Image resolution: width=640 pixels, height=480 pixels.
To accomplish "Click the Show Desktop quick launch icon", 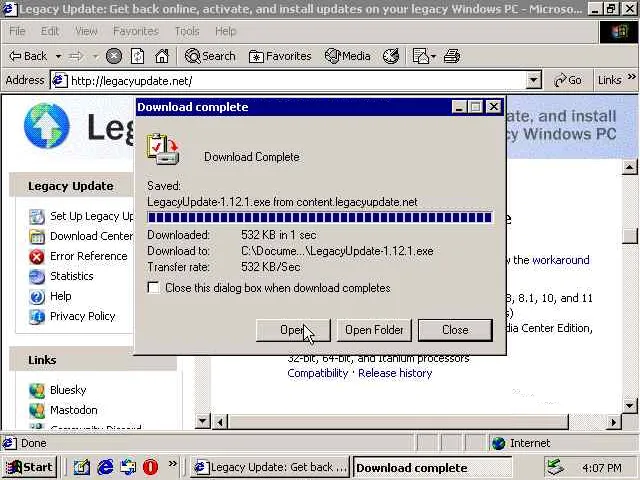I will pyautogui.click(x=82, y=467).
